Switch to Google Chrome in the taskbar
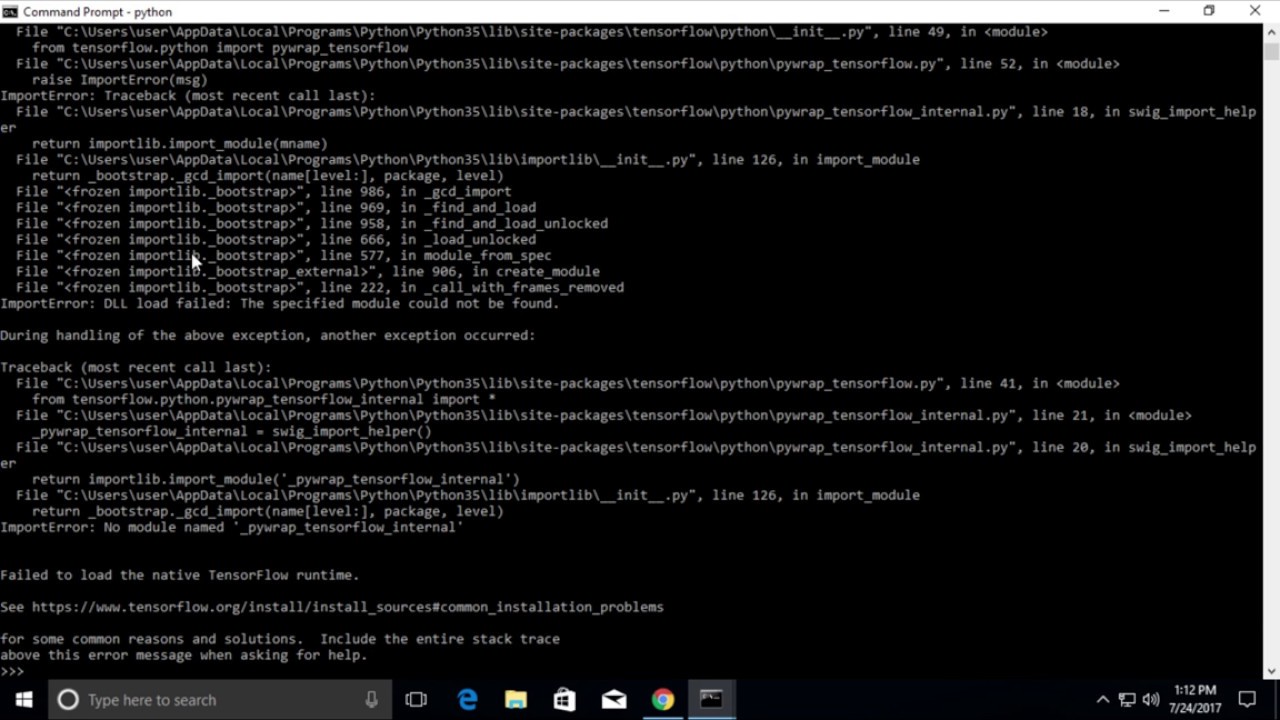This screenshot has height=720, width=1280. tap(663, 699)
